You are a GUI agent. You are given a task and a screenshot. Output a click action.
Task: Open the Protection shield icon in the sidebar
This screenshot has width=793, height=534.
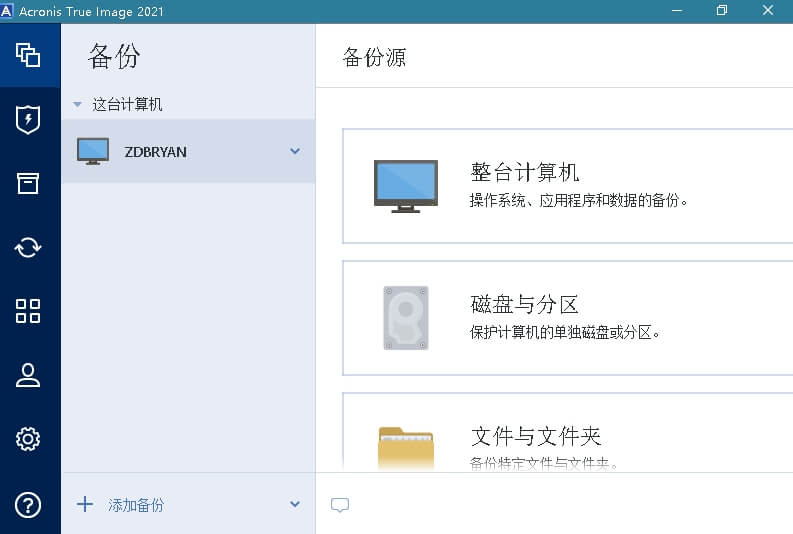tap(28, 120)
